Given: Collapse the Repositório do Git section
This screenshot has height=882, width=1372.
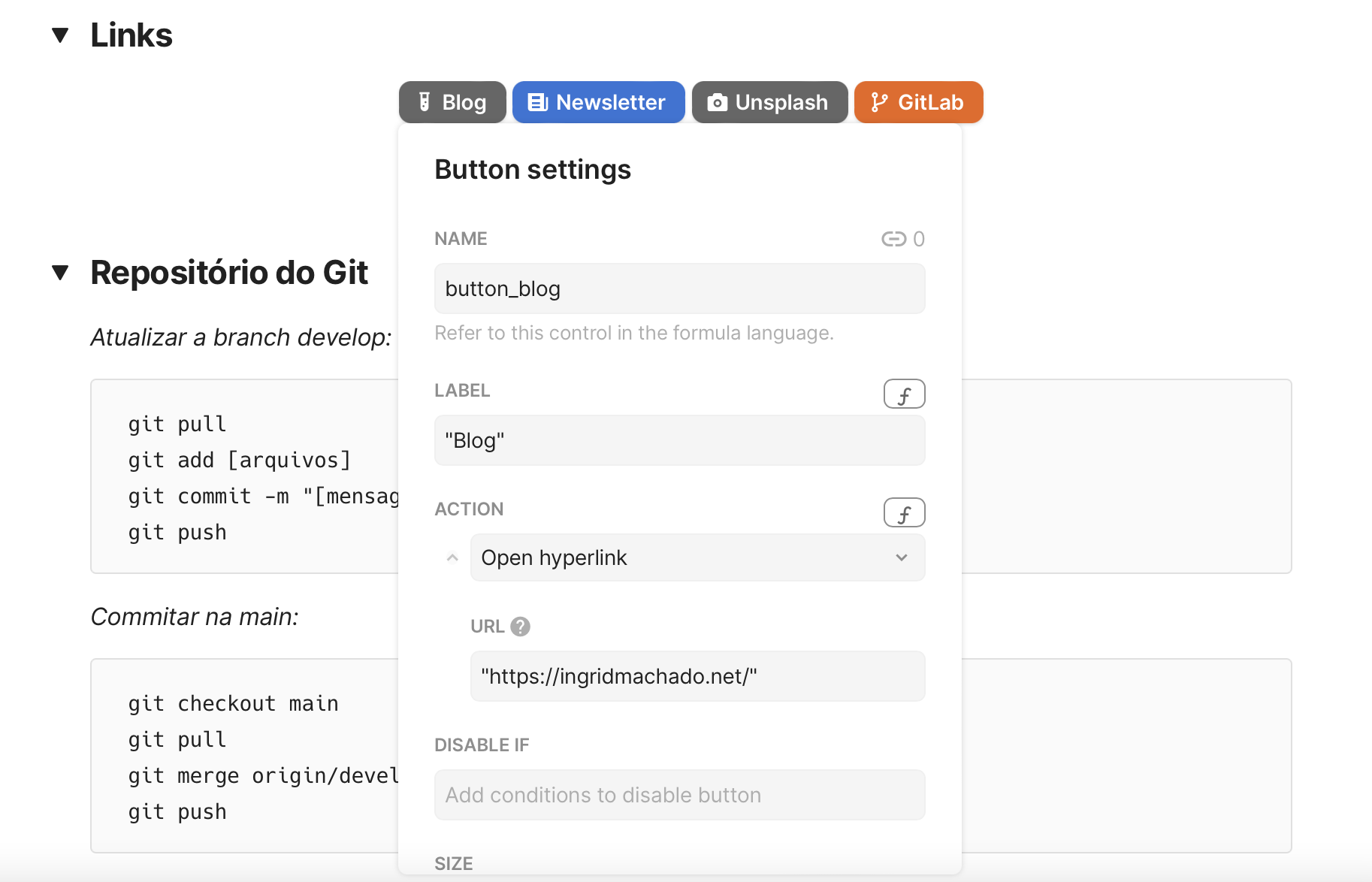Looking at the screenshot, I should (x=59, y=273).
